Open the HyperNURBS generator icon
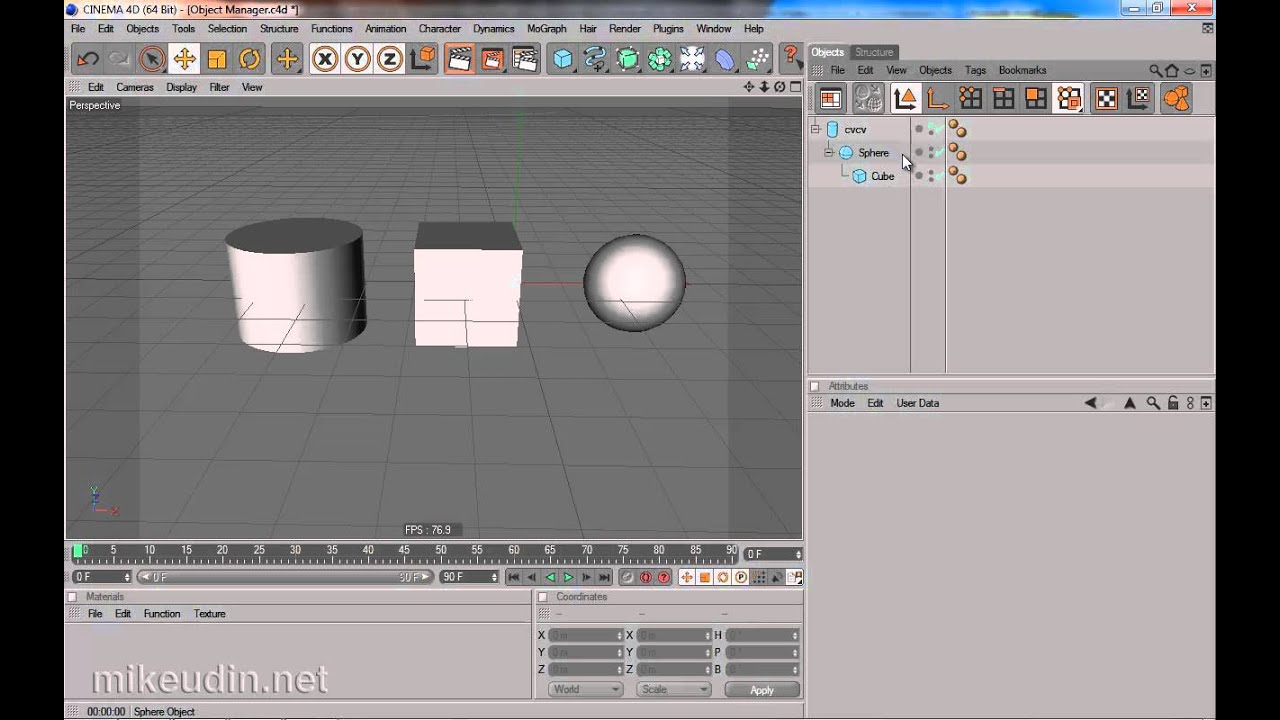Image resolution: width=1280 pixels, height=720 pixels. (628, 59)
